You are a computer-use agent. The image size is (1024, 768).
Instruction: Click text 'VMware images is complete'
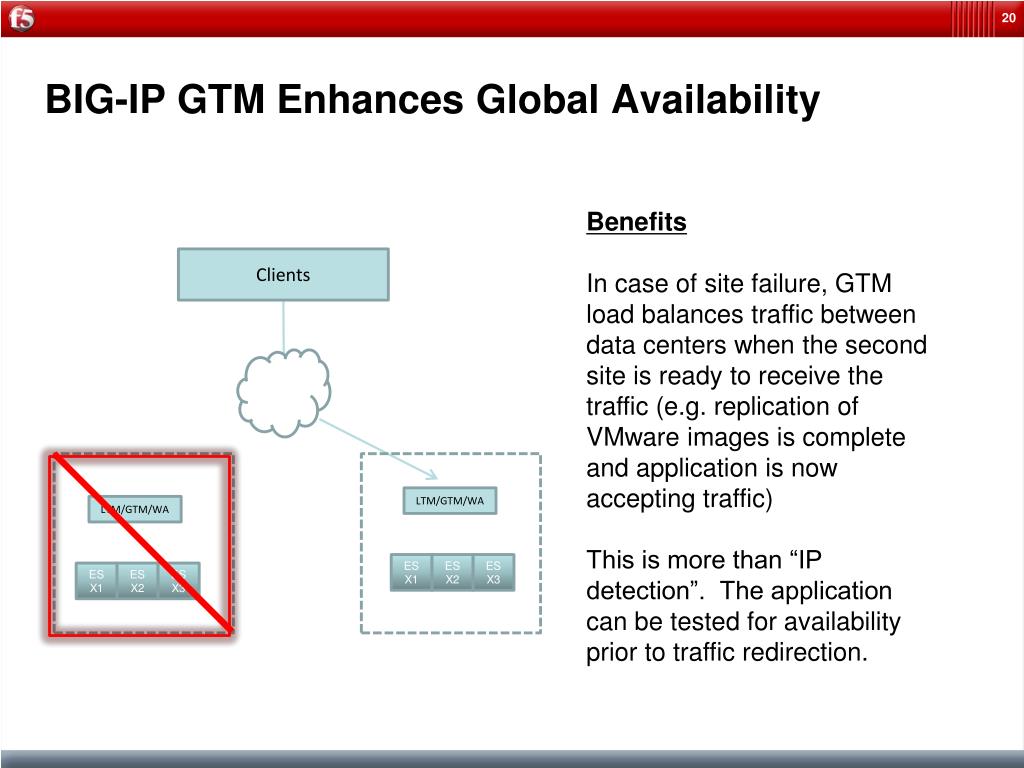click(x=746, y=437)
